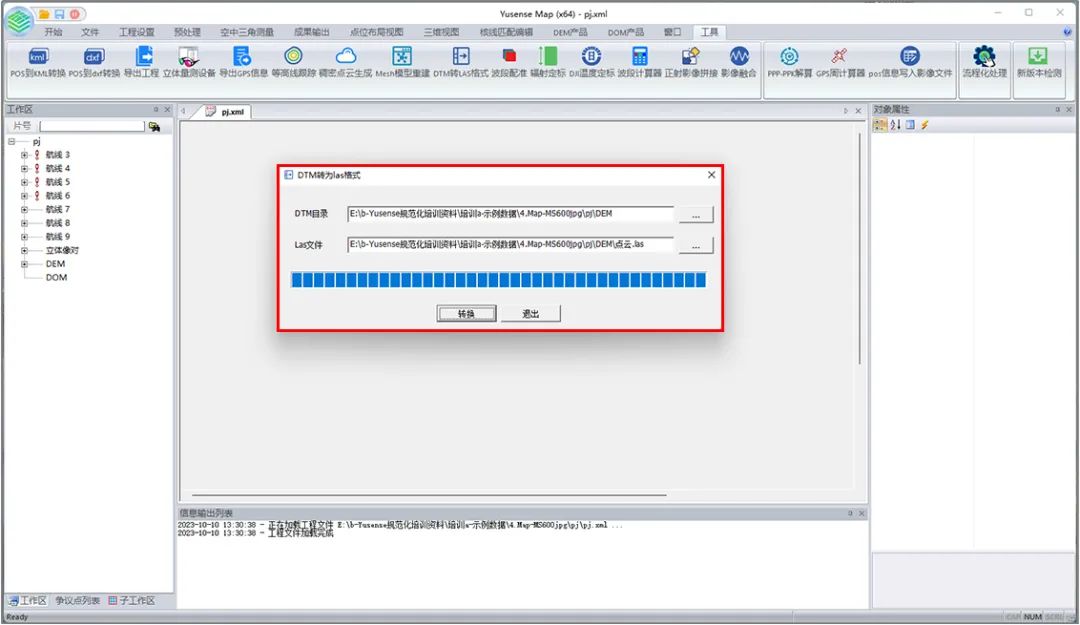
Task: Expand the 航线 3 tree node
Action: 24,155
